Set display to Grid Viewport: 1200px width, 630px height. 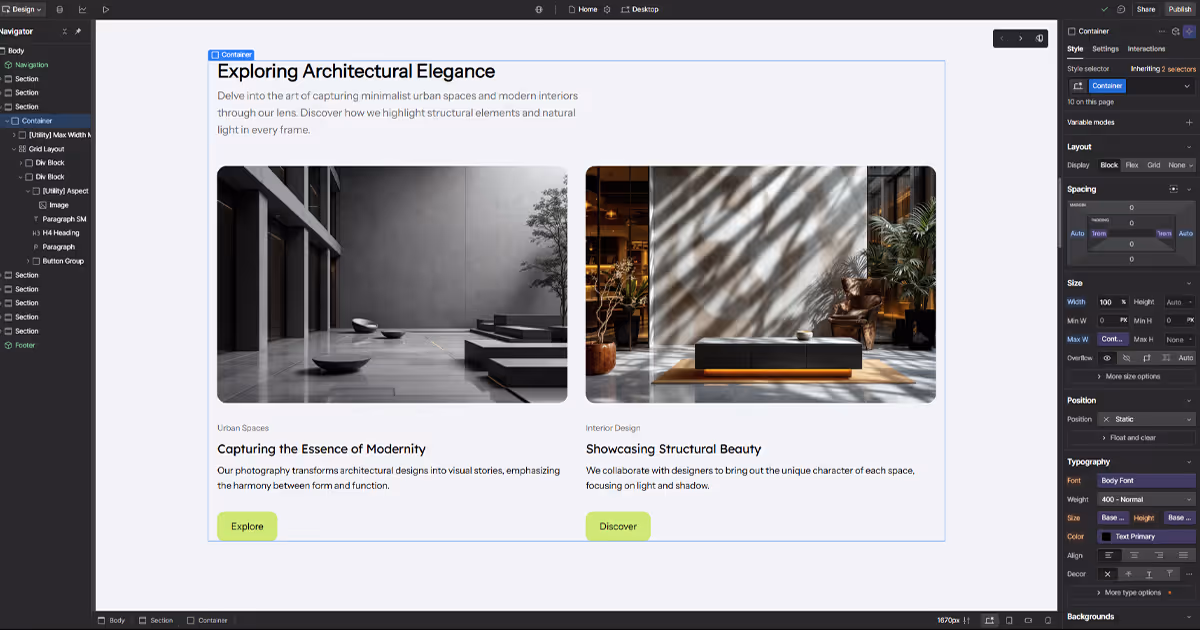click(x=1154, y=165)
